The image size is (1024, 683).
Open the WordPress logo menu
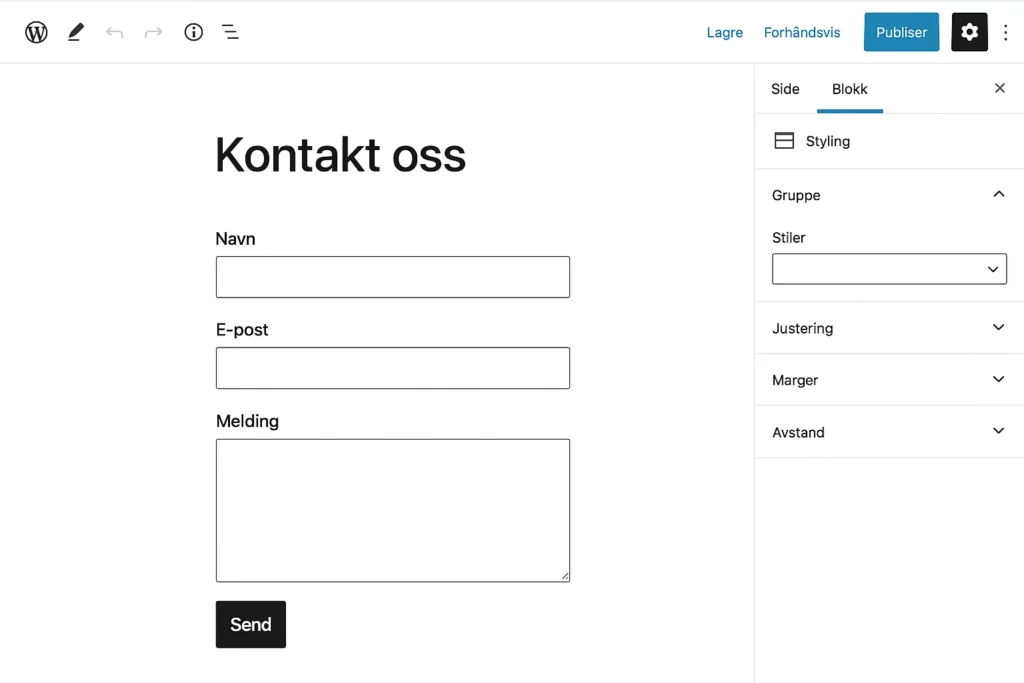(36, 31)
